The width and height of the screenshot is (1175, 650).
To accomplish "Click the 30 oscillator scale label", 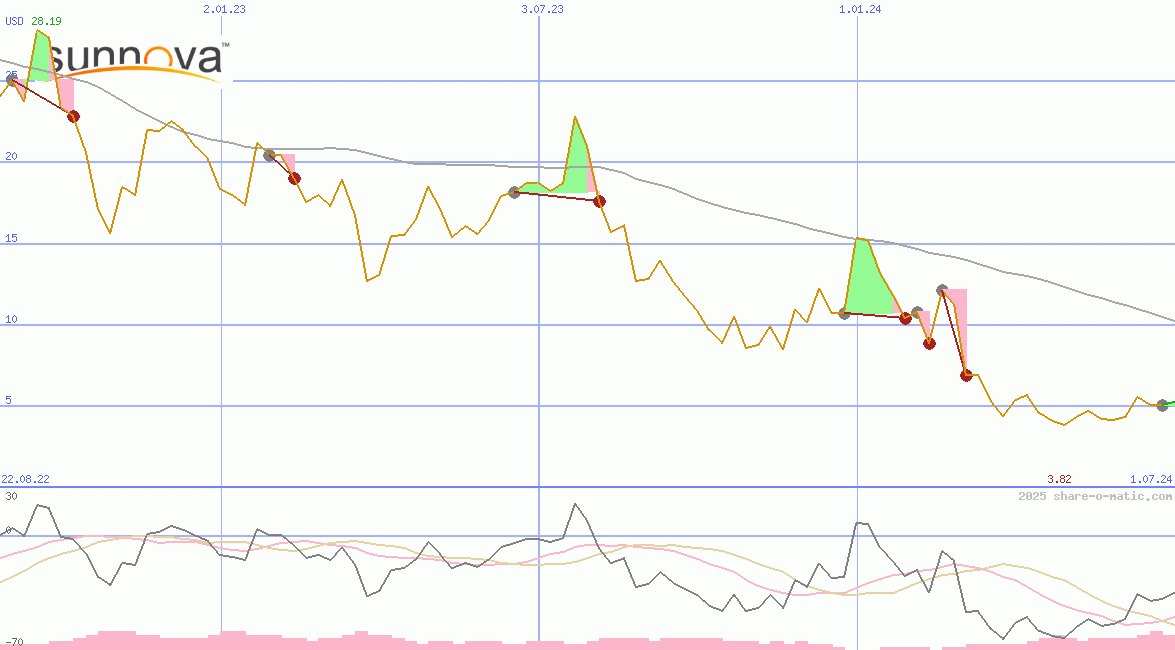I will [x=11, y=496].
